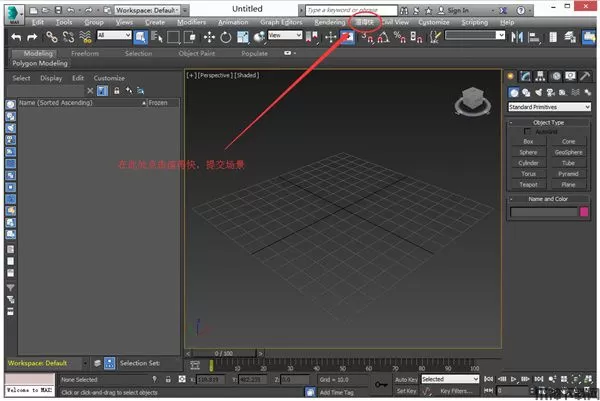
Task: Click the magenta object color swatch
Action: [x=585, y=211]
